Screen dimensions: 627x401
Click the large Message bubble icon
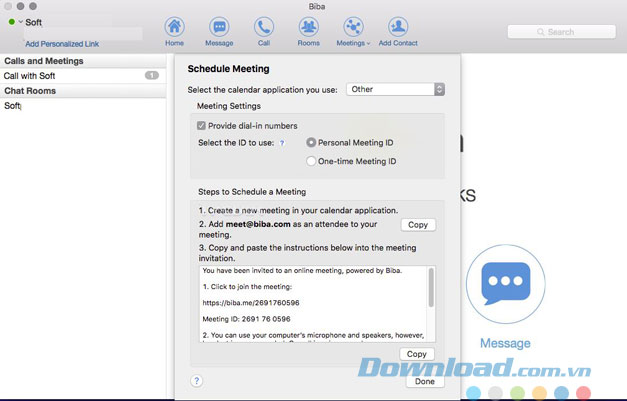tap(505, 284)
